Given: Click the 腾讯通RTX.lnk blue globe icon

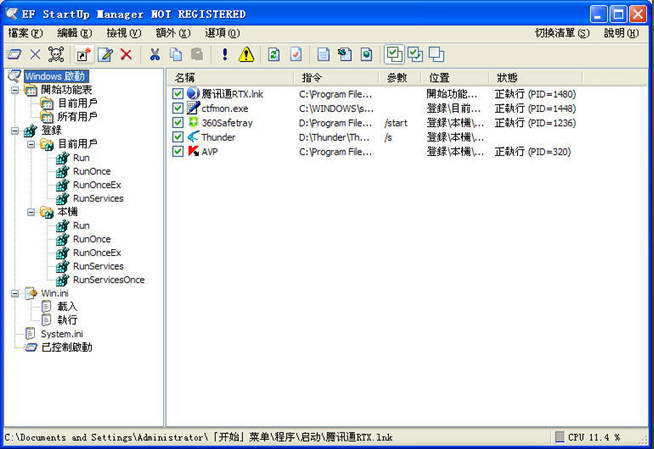Looking at the screenshot, I should 193,93.
